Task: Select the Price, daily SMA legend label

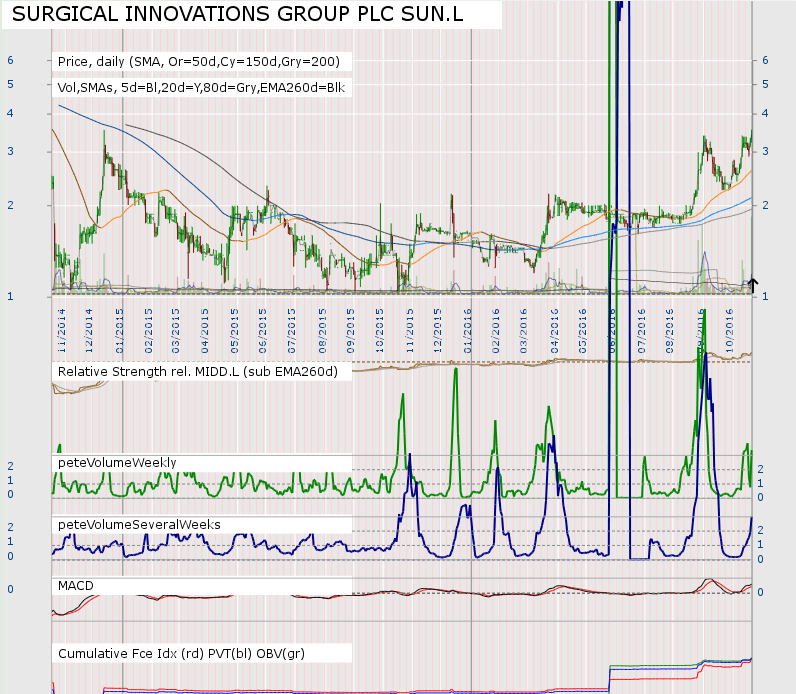Action: pyautogui.click(x=204, y=61)
